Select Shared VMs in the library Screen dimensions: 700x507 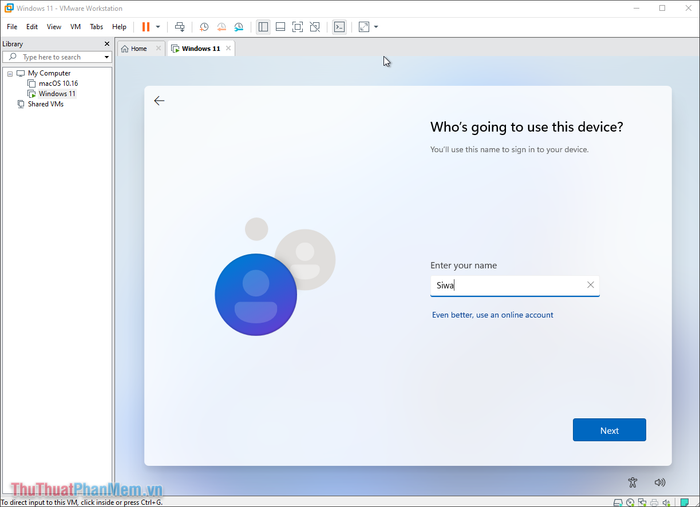click(46, 104)
